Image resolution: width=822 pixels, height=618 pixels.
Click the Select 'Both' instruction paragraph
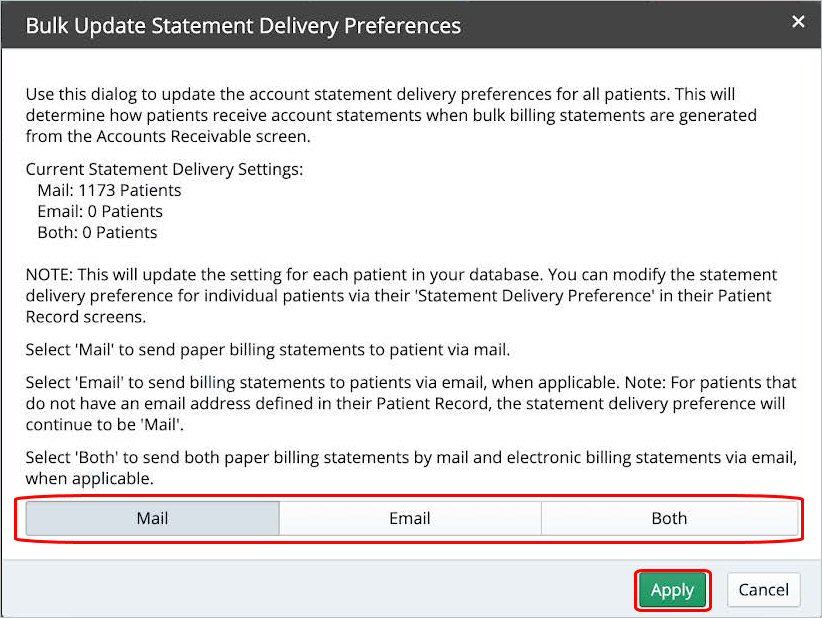pos(410,467)
